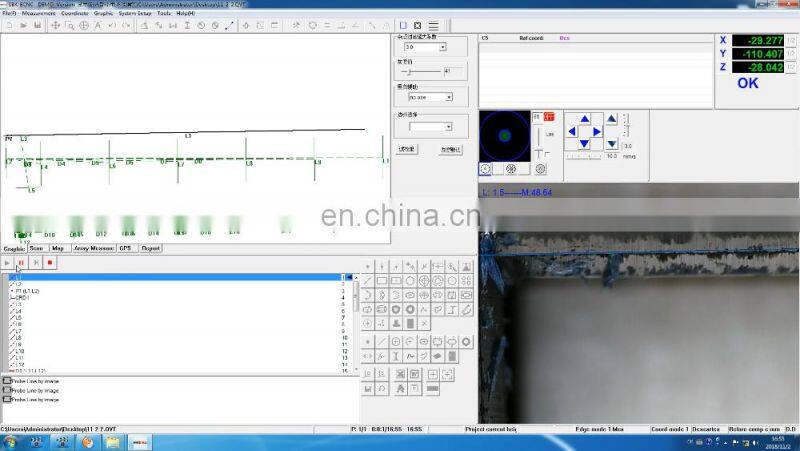Click the 1/2 toggle beside the X coordinate
800x451 pixels.
coord(789,40)
